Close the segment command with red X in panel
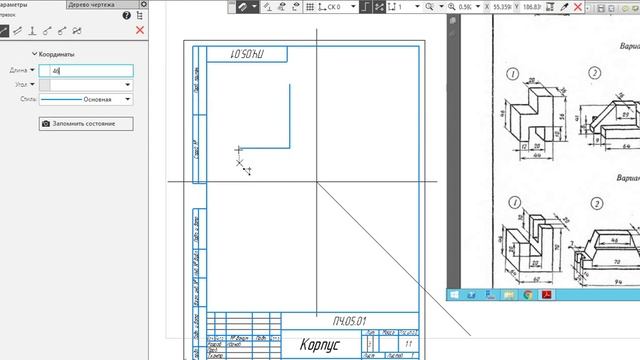Image resolution: width=640 pixels, height=360 pixels. coord(140,30)
